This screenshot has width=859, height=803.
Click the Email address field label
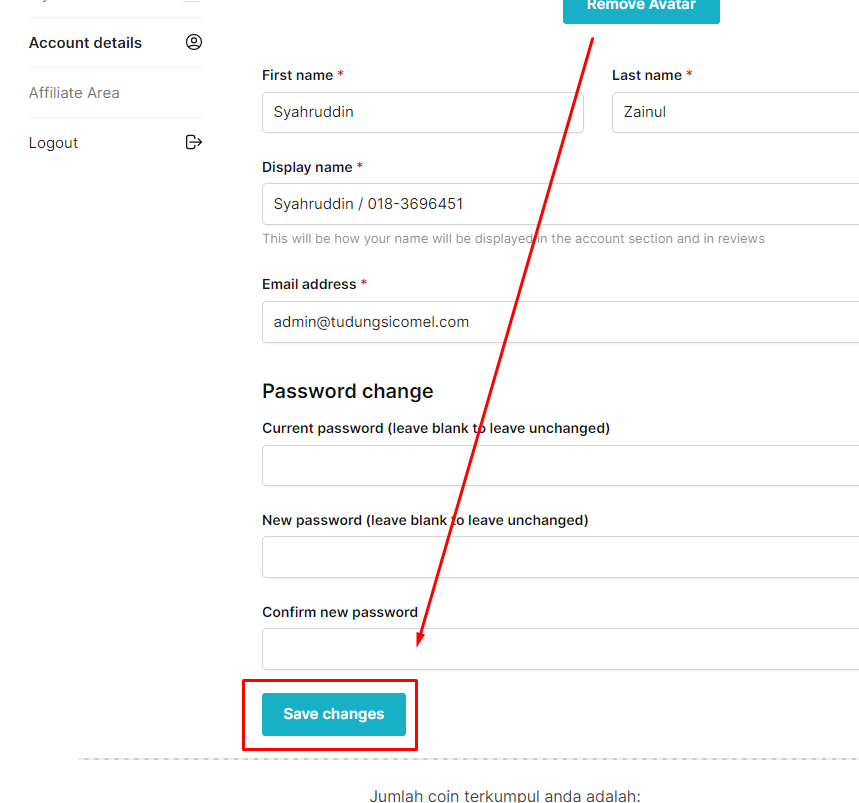click(309, 284)
